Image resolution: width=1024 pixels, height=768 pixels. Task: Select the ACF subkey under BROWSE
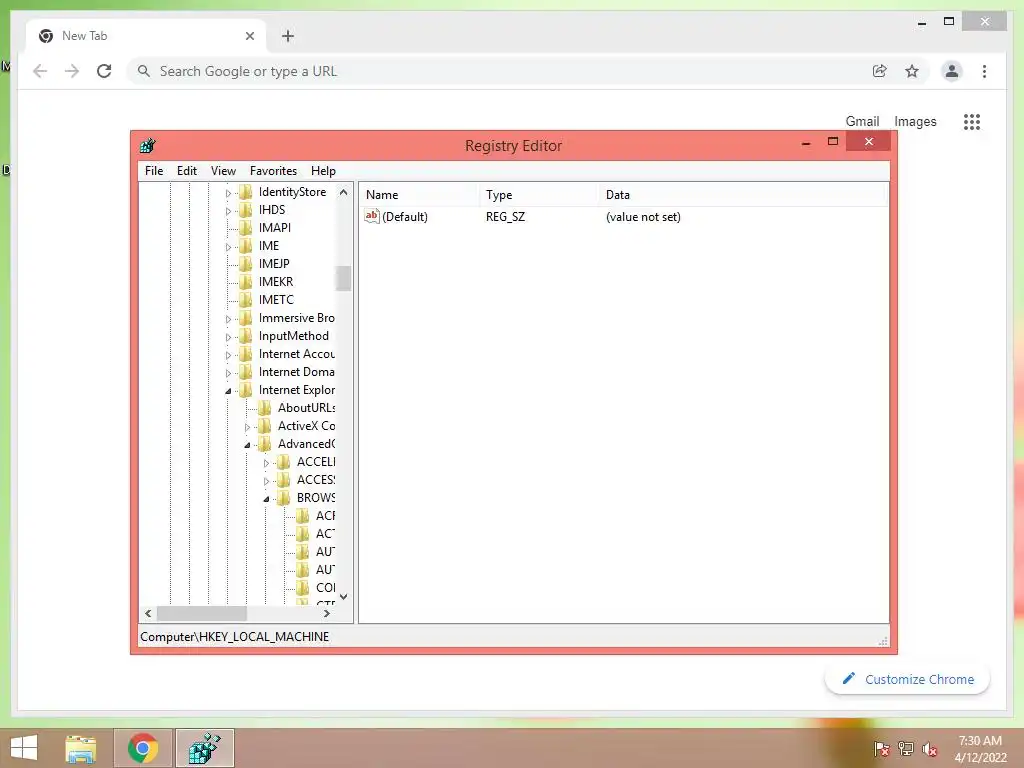coord(325,516)
